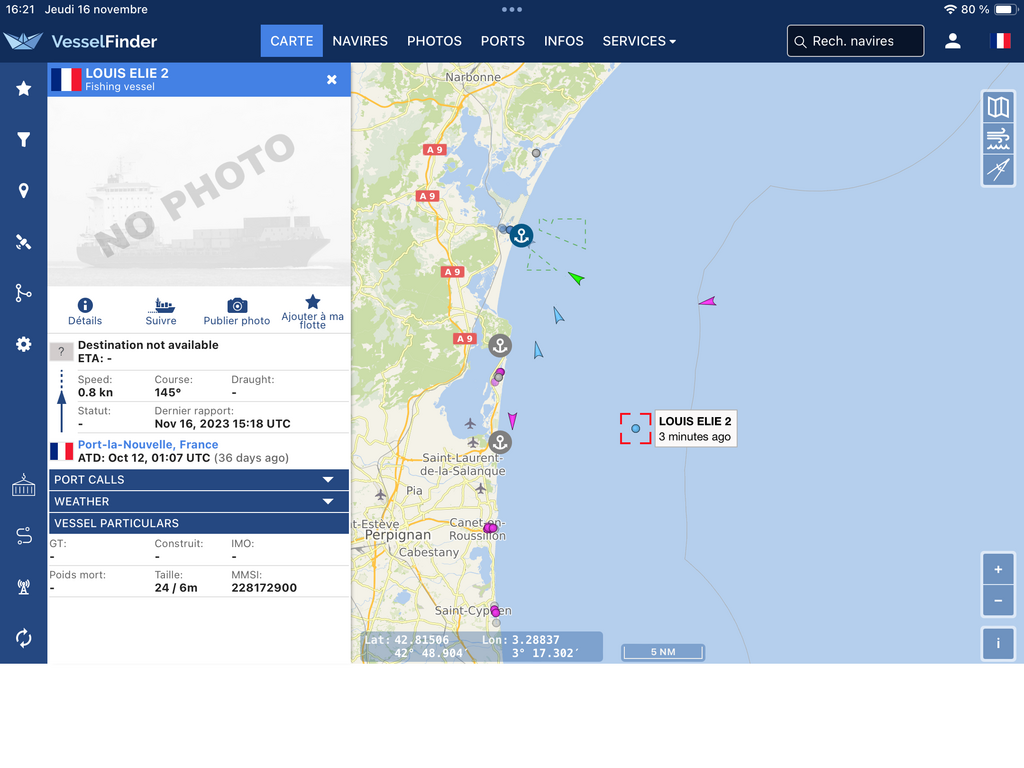The width and height of the screenshot is (1024, 768).
Task: Click the map info i button
Action: pyautogui.click(x=998, y=643)
